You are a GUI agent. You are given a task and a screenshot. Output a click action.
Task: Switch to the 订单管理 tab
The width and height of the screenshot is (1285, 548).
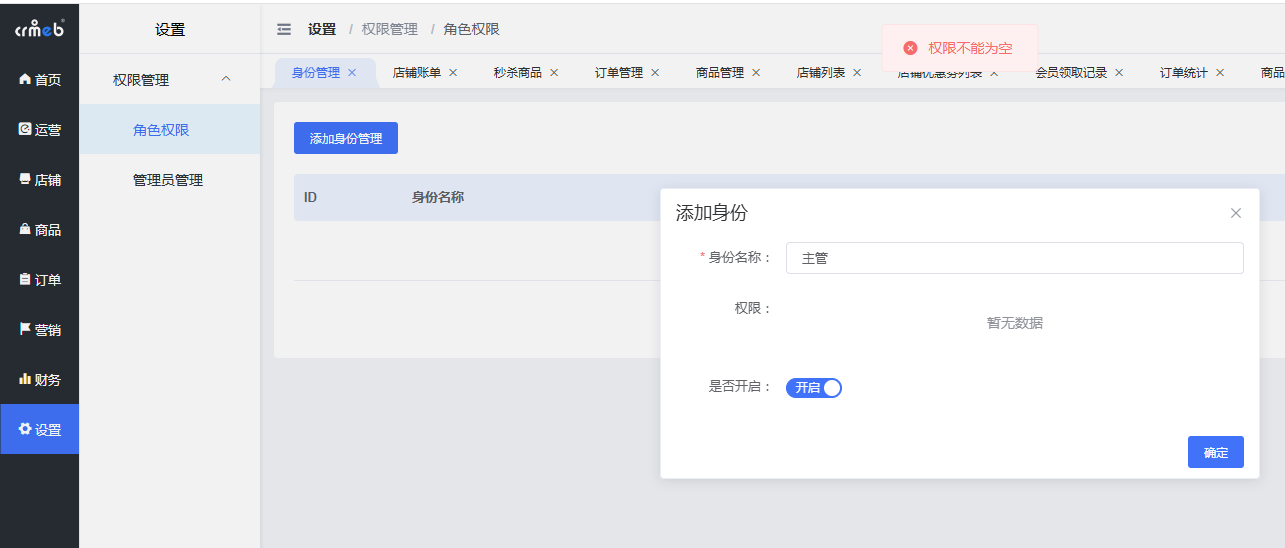pos(618,73)
